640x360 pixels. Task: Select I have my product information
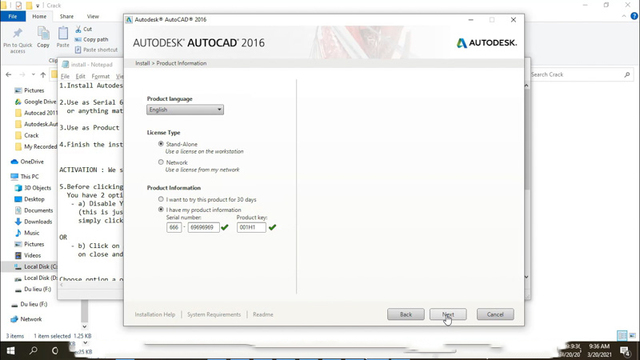(161, 209)
